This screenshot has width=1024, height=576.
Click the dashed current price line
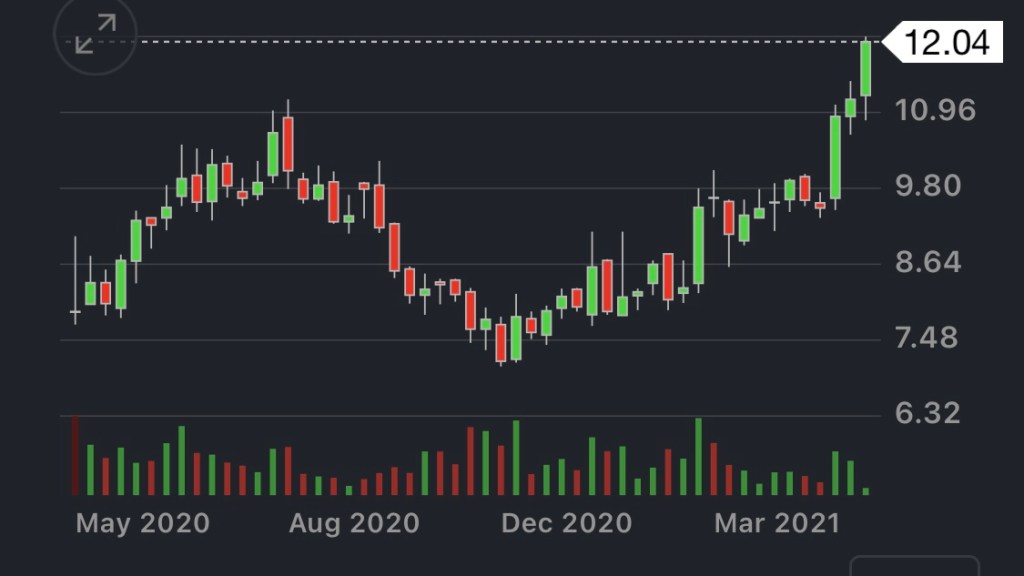click(x=480, y=41)
